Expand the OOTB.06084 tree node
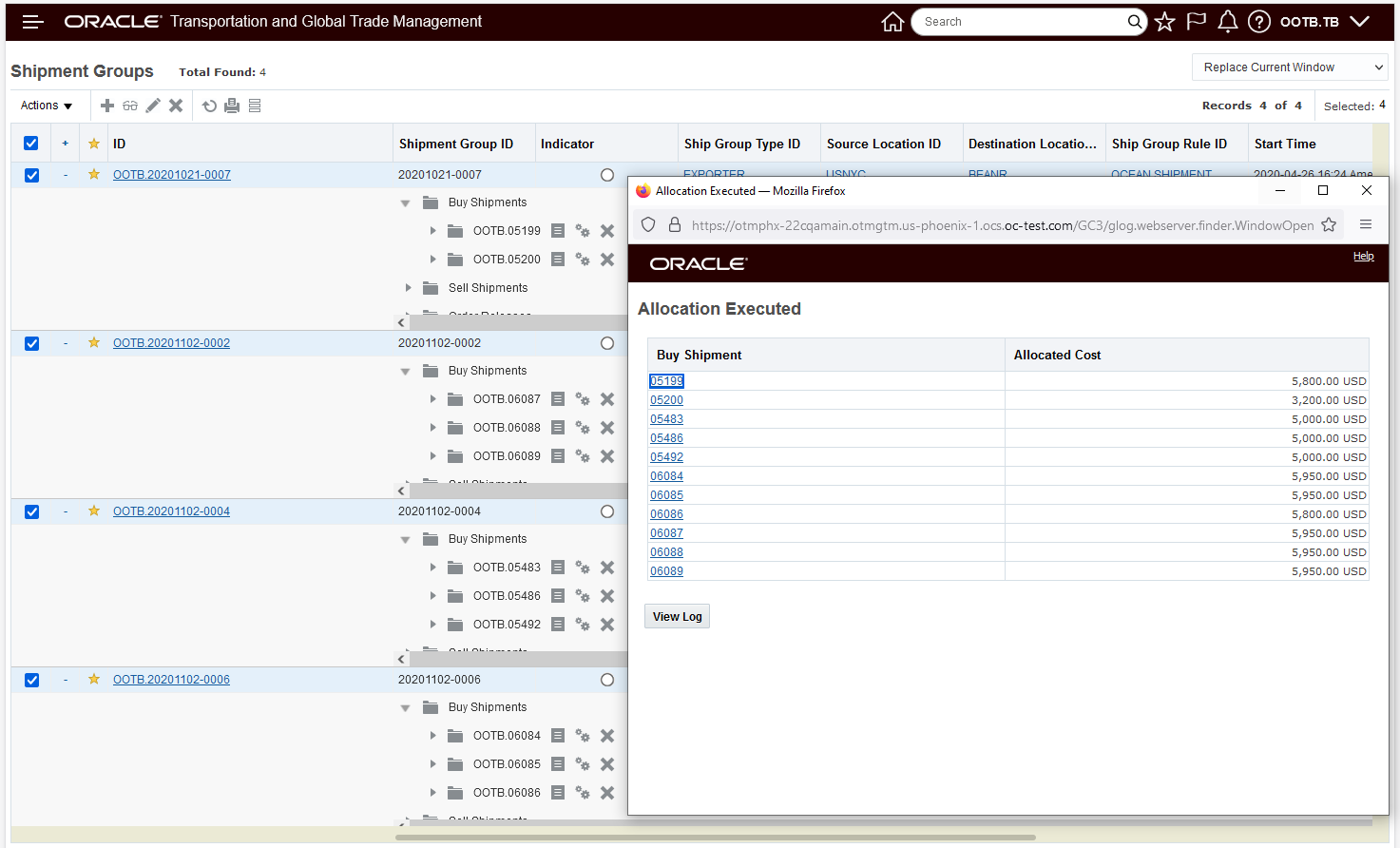The height and width of the screenshot is (848, 1400). (x=432, y=736)
